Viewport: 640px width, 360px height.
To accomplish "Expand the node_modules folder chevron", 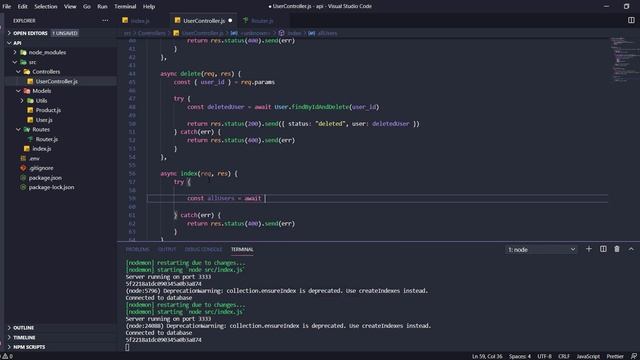I will [15, 52].
